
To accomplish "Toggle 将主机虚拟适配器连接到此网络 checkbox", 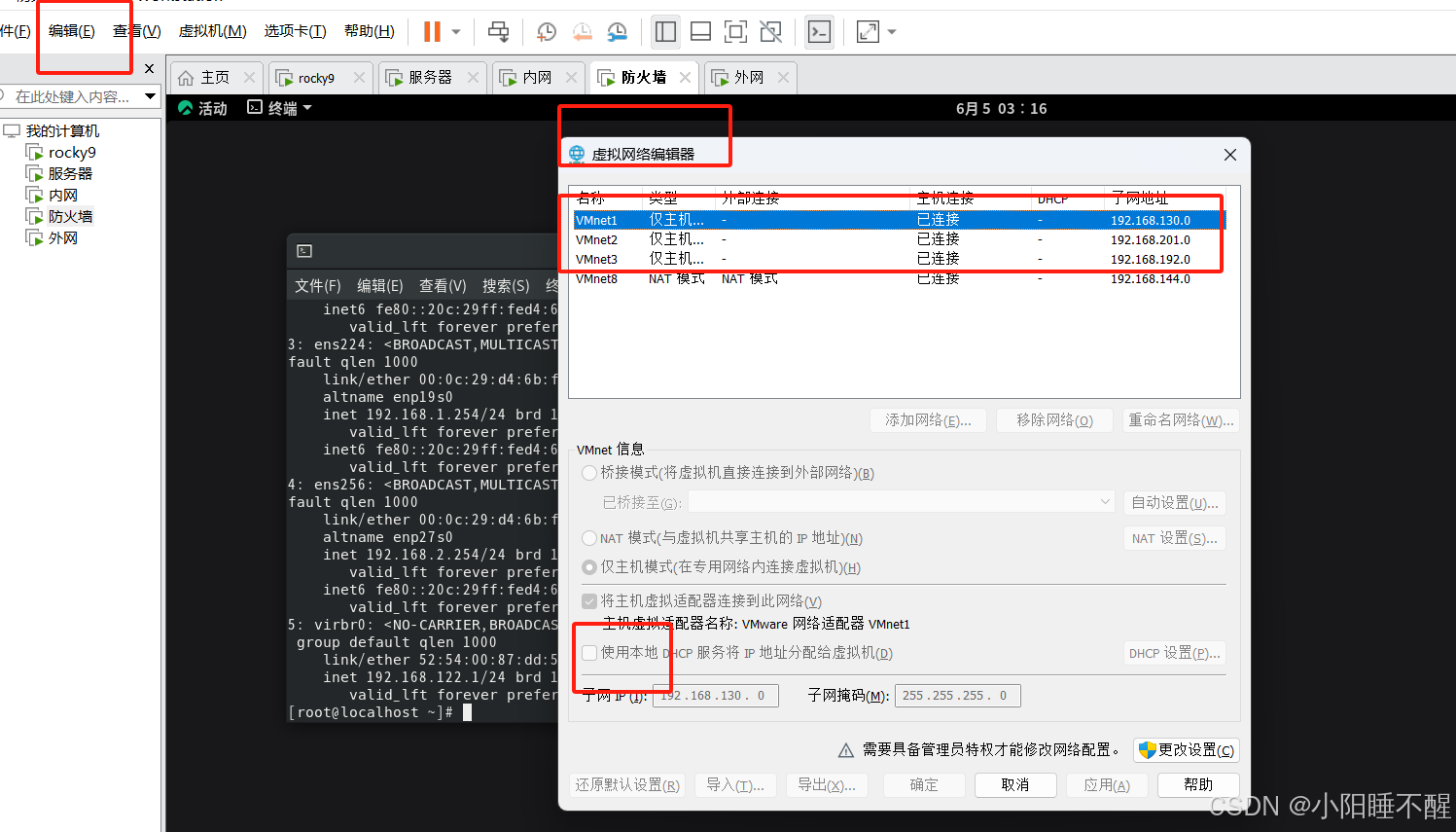I will 589,601.
